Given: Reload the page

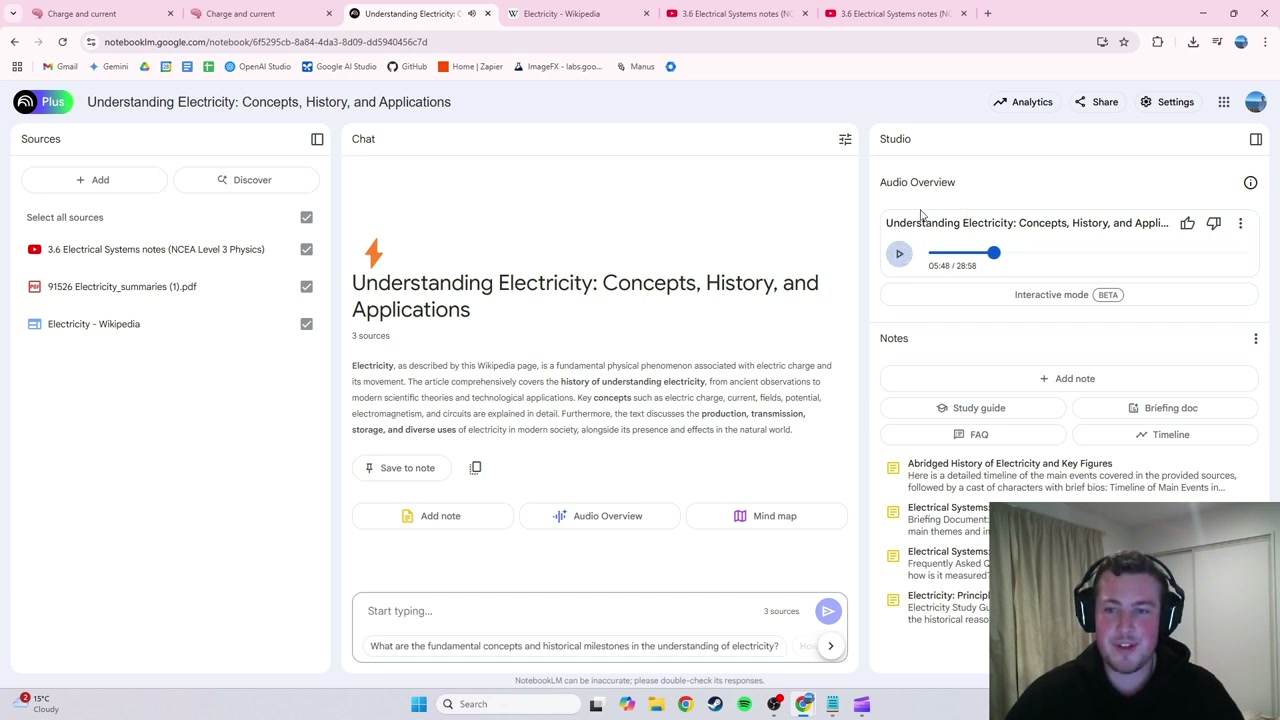Looking at the screenshot, I should 62,42.
